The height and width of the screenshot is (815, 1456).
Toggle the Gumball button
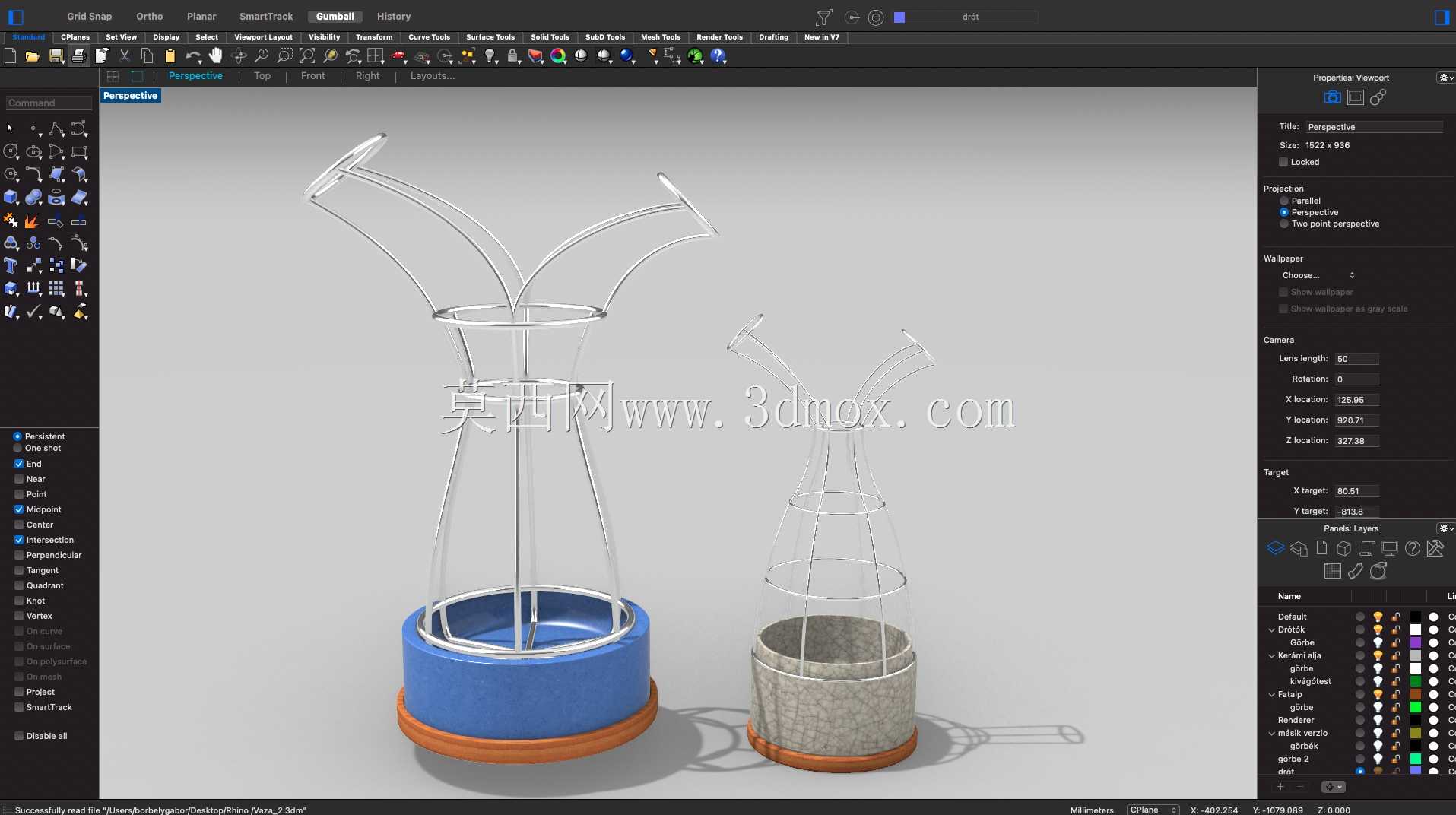pos(335,16)
